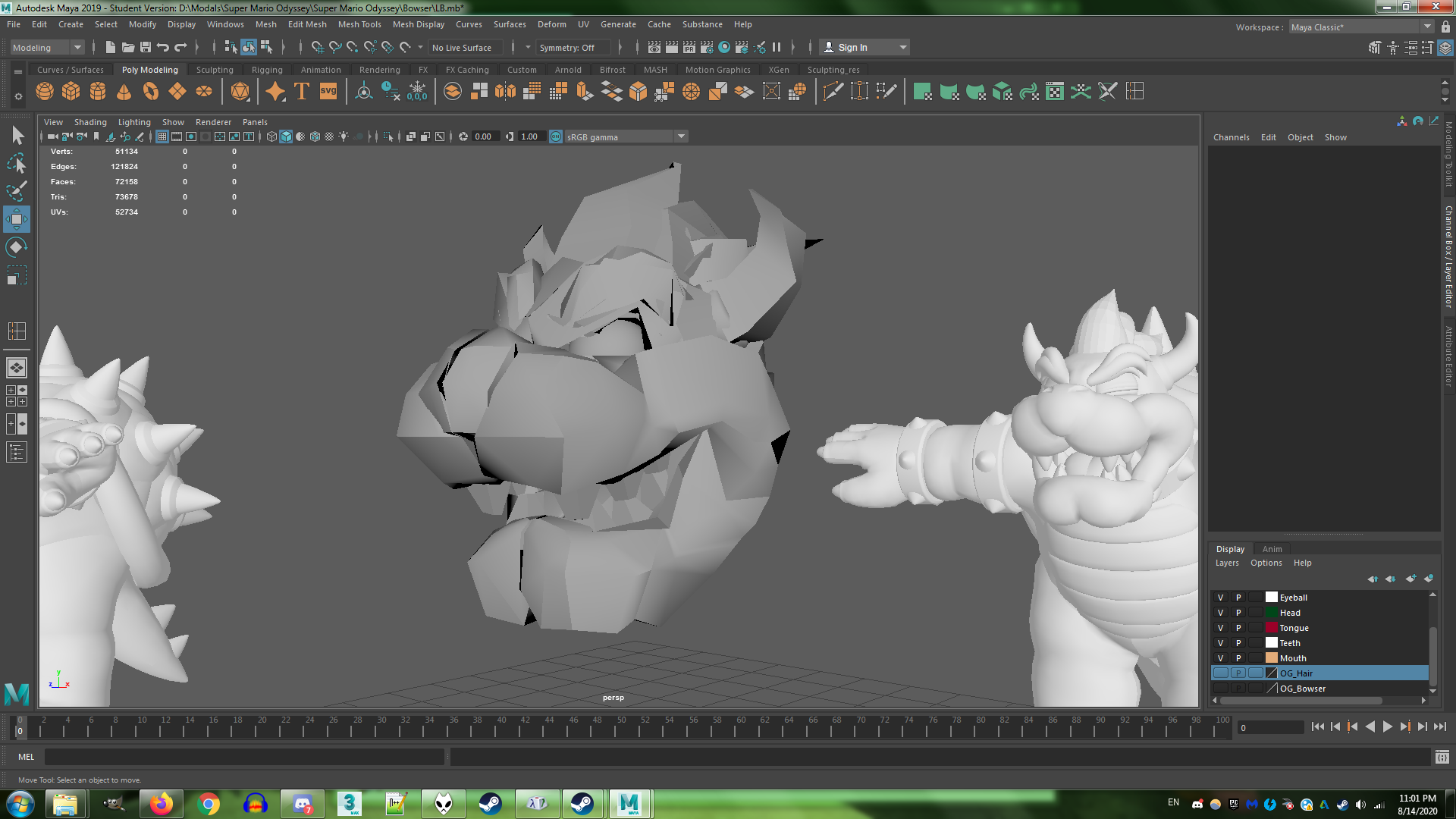Create a polygon cone from the shelf
Image resolution: width=1456 pixels, height=819 pixels.
[x=124, y=92]
